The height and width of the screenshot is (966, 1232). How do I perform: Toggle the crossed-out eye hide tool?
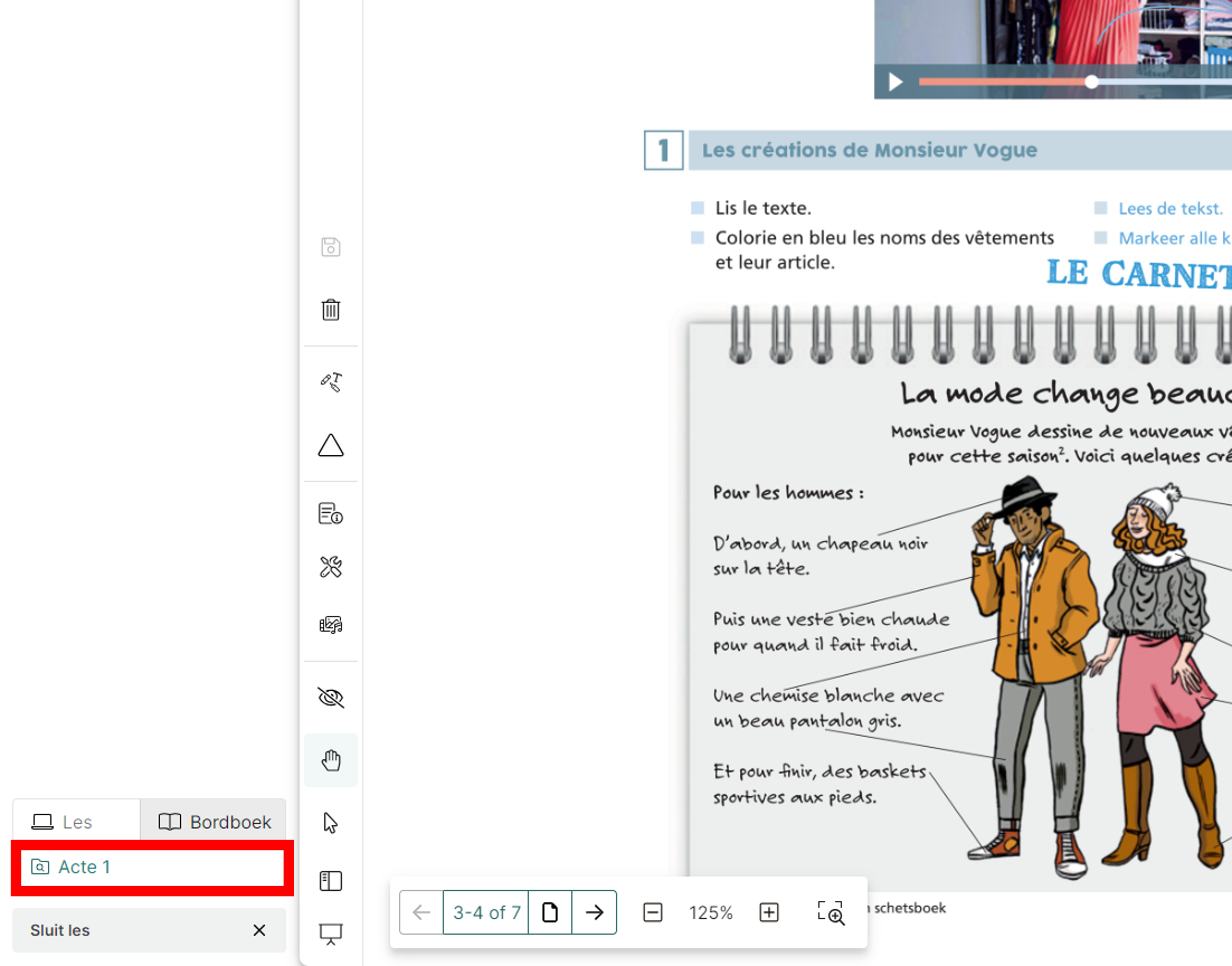click(x=331, y=697)
